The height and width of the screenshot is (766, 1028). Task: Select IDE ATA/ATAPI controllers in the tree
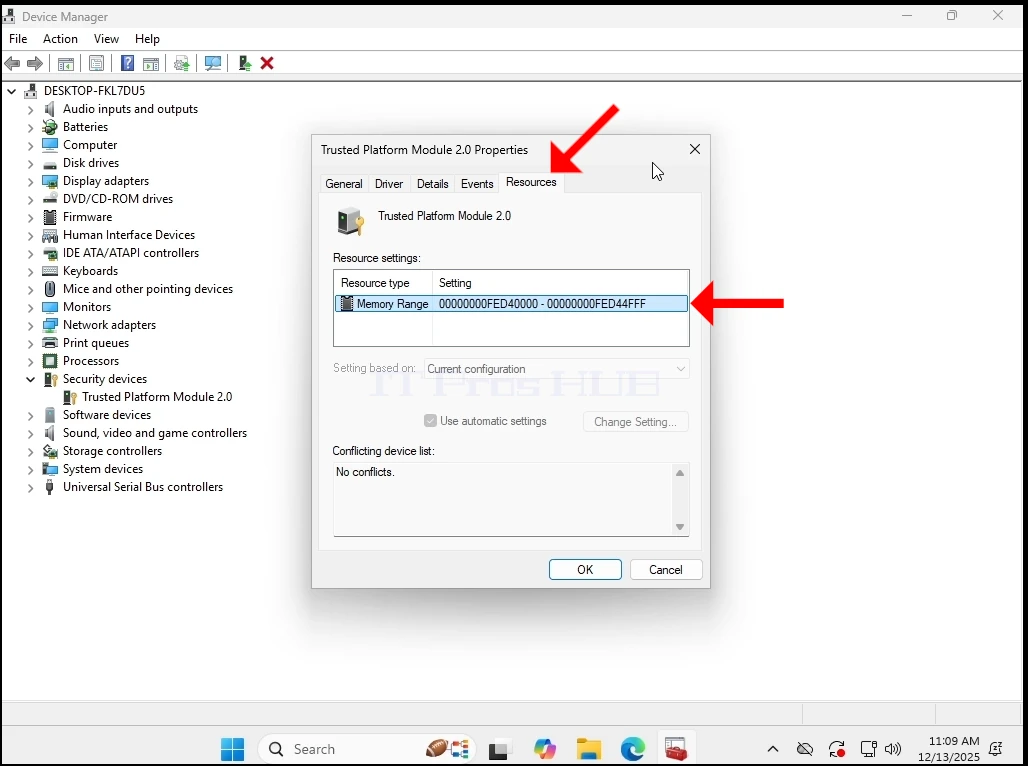130,253
